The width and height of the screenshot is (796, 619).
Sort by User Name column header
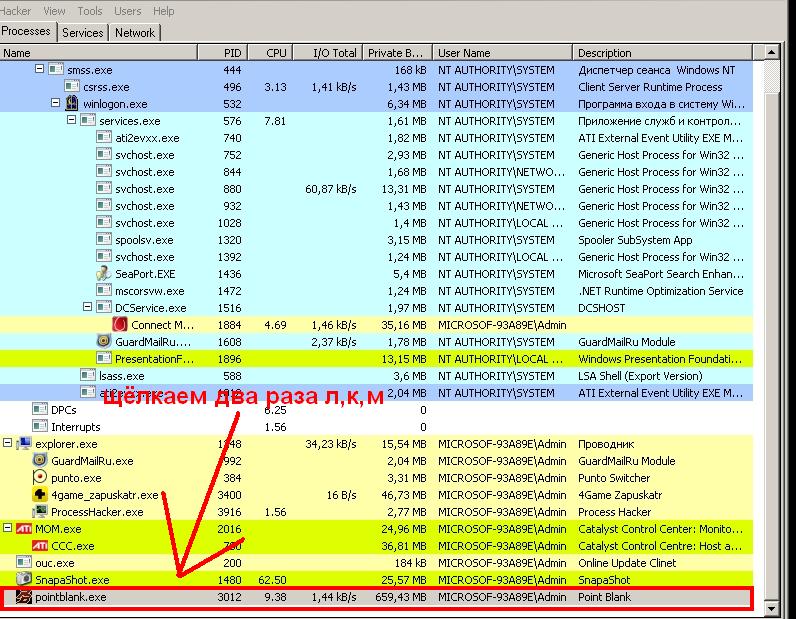pyautogui.click(x=503, y=53)
